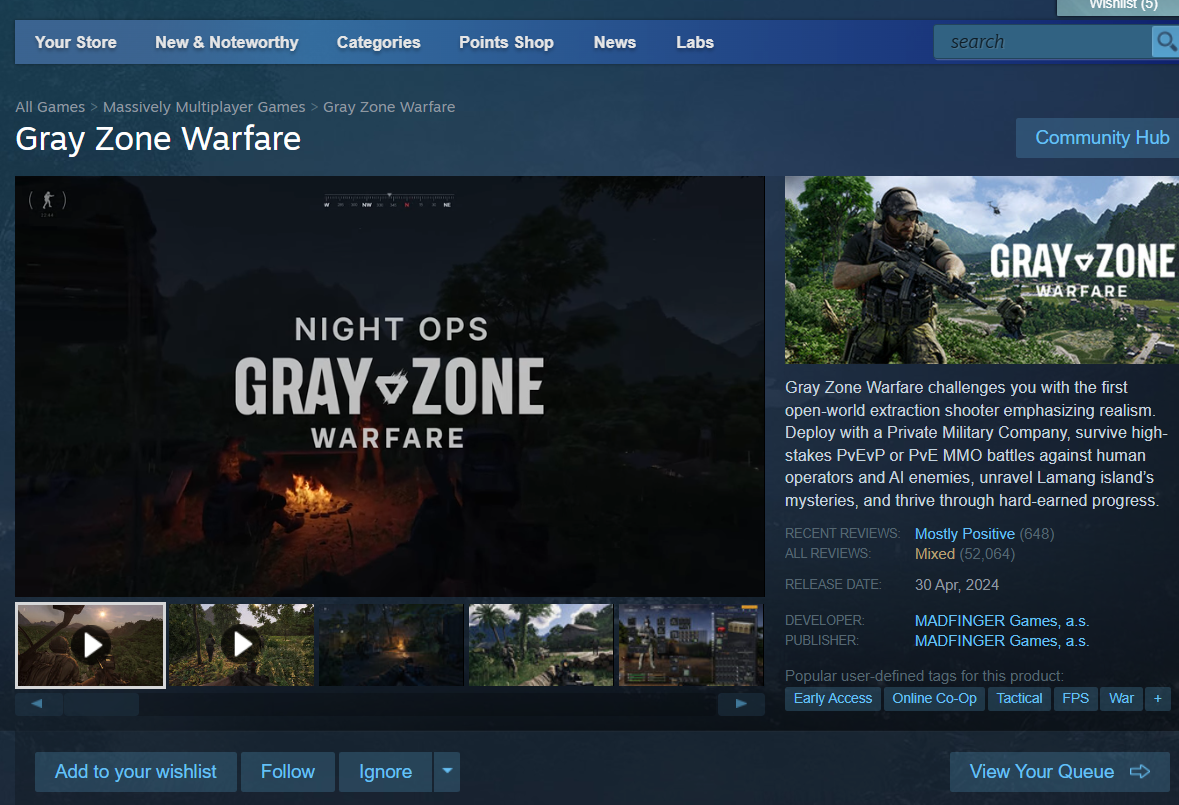Image resolution: width=1179 pixels, height=805 pixels.
Task: Open the New & Noteworthy menu
Action: (x=226, y=42)
